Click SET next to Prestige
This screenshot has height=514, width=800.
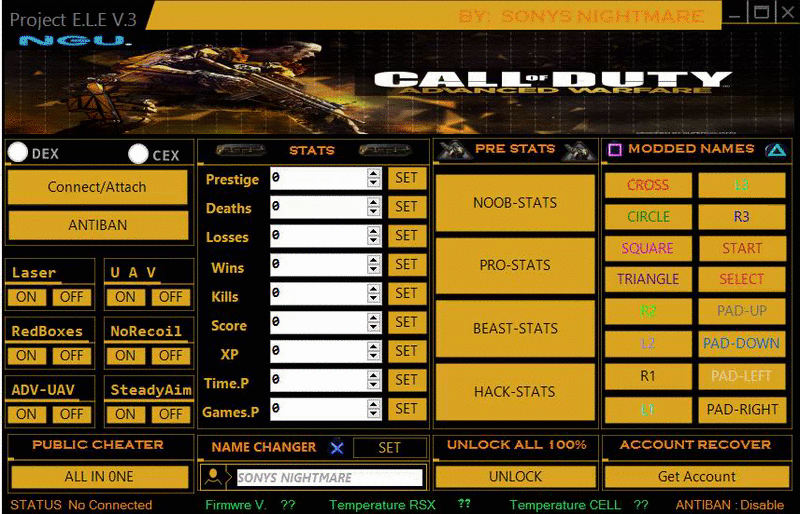coord(407,178)
